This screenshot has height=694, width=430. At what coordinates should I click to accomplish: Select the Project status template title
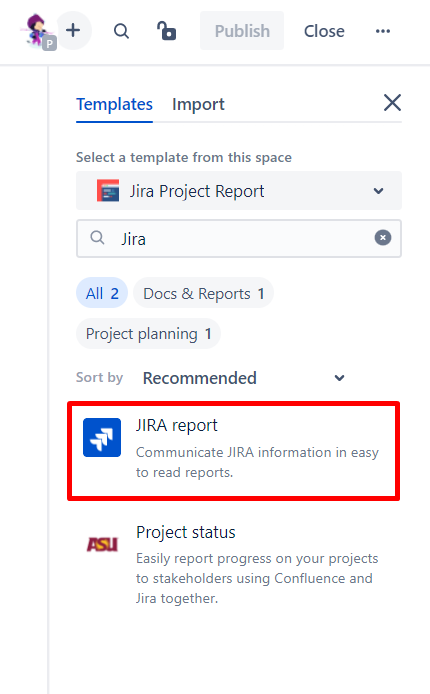186,532
